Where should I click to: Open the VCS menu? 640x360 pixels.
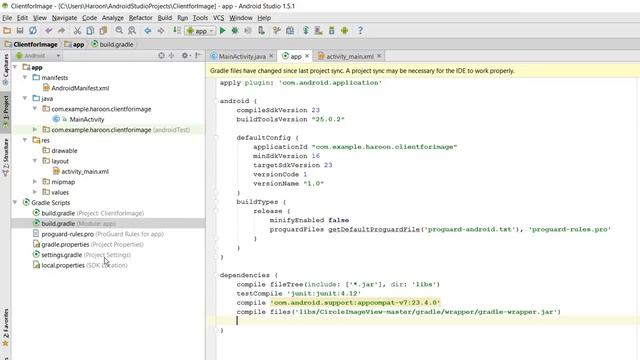pos(218,18)
